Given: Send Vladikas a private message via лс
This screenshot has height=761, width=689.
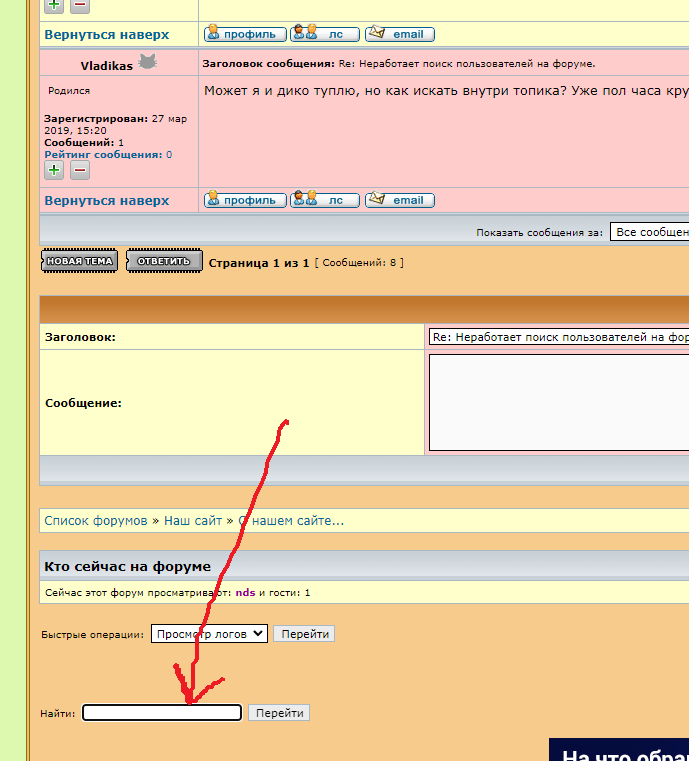Looking at the screenshot, I should coord(324,200).
